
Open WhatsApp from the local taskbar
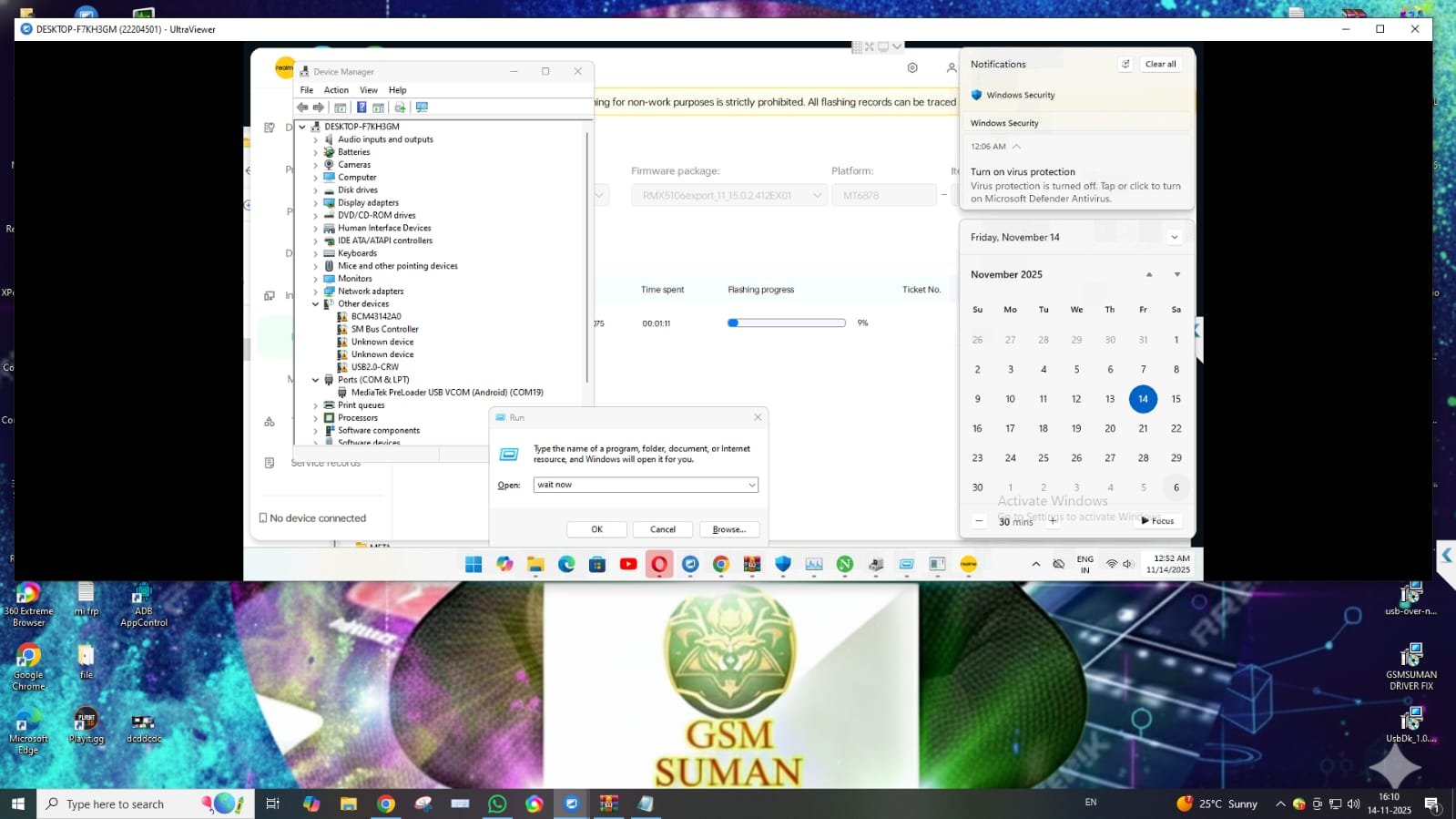click(497, 804)
